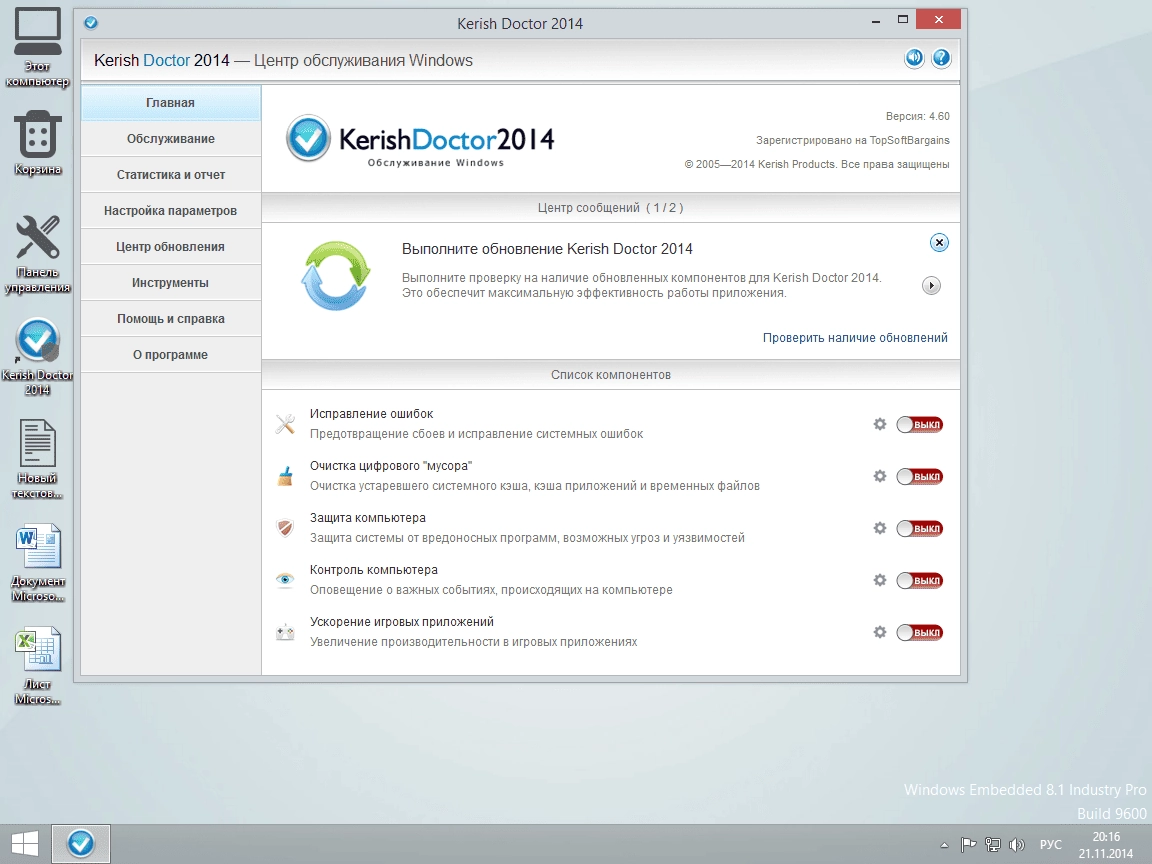The height and width of the screenshot is (864, 1152).
Task: Click the eye icon for computer monitoring
Action: click(285, 580)
